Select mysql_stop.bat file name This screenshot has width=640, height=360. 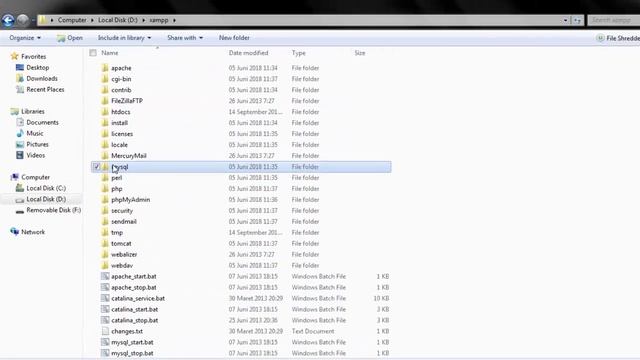click(x=132, y=353)
